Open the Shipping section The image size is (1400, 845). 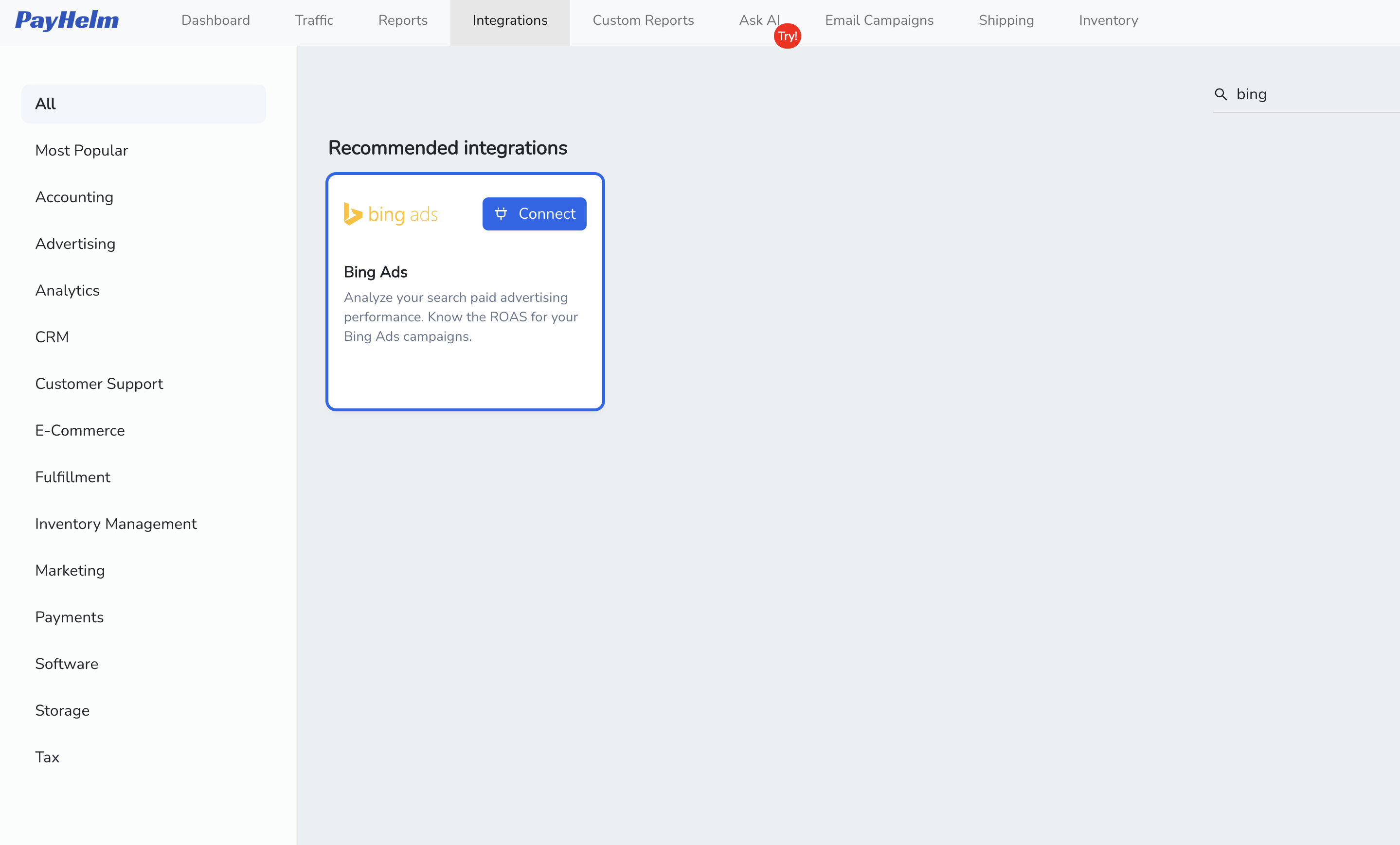pyautogui.click(x=1005, y=20)
